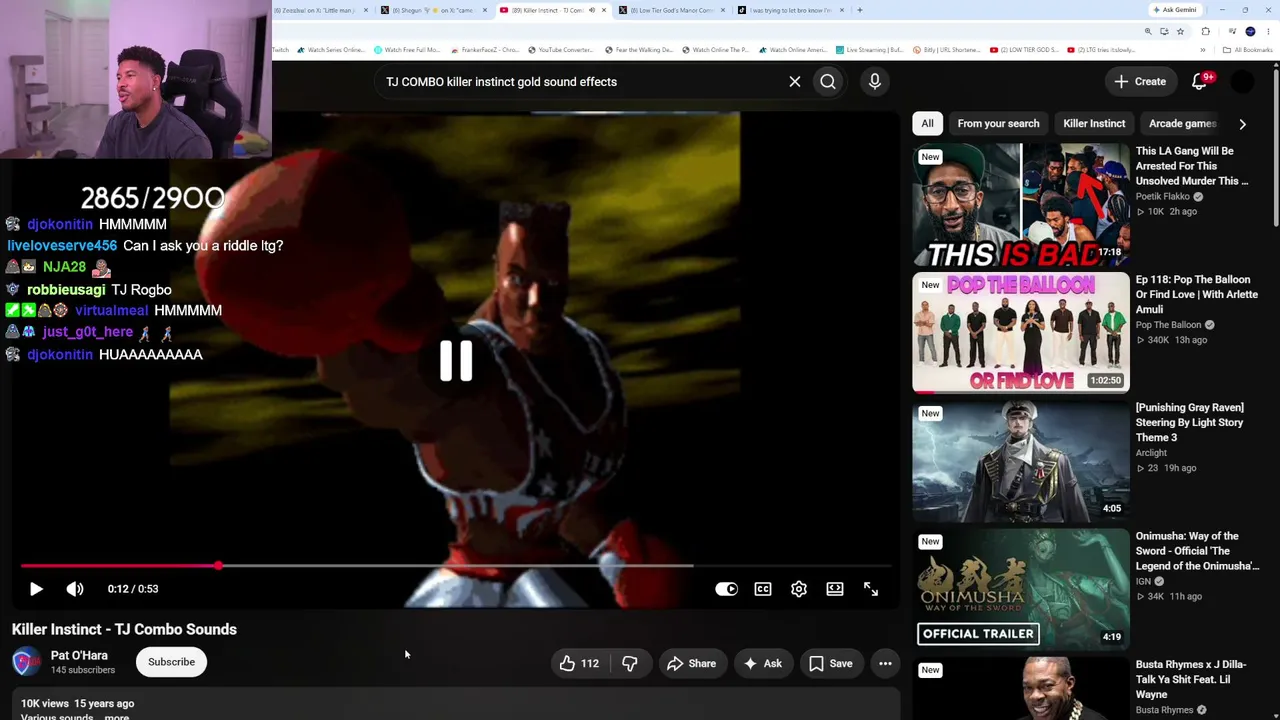Click the video title Killer Instinct - TJ Combo Sounds

coord(124,629)
